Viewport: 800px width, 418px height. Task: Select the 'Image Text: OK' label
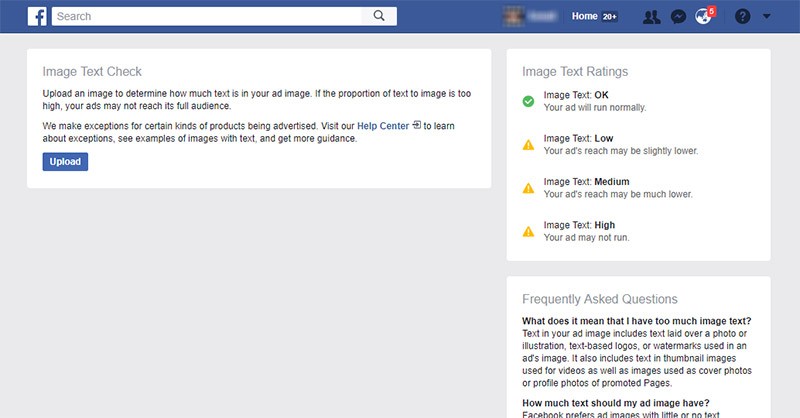pos(576,95)
